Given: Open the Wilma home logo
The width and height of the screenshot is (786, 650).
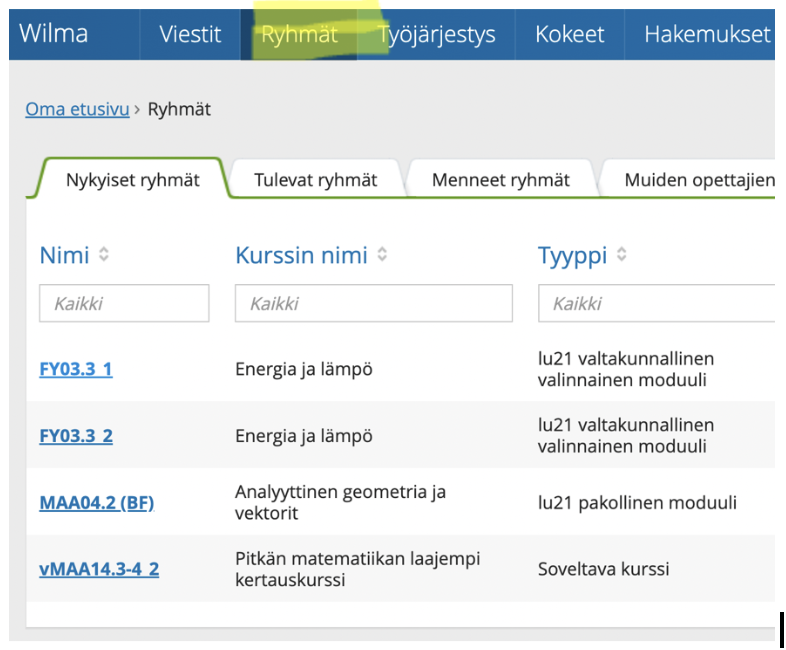Looking at the screenshot, I should pyautogui.click(x=54, y=34).
